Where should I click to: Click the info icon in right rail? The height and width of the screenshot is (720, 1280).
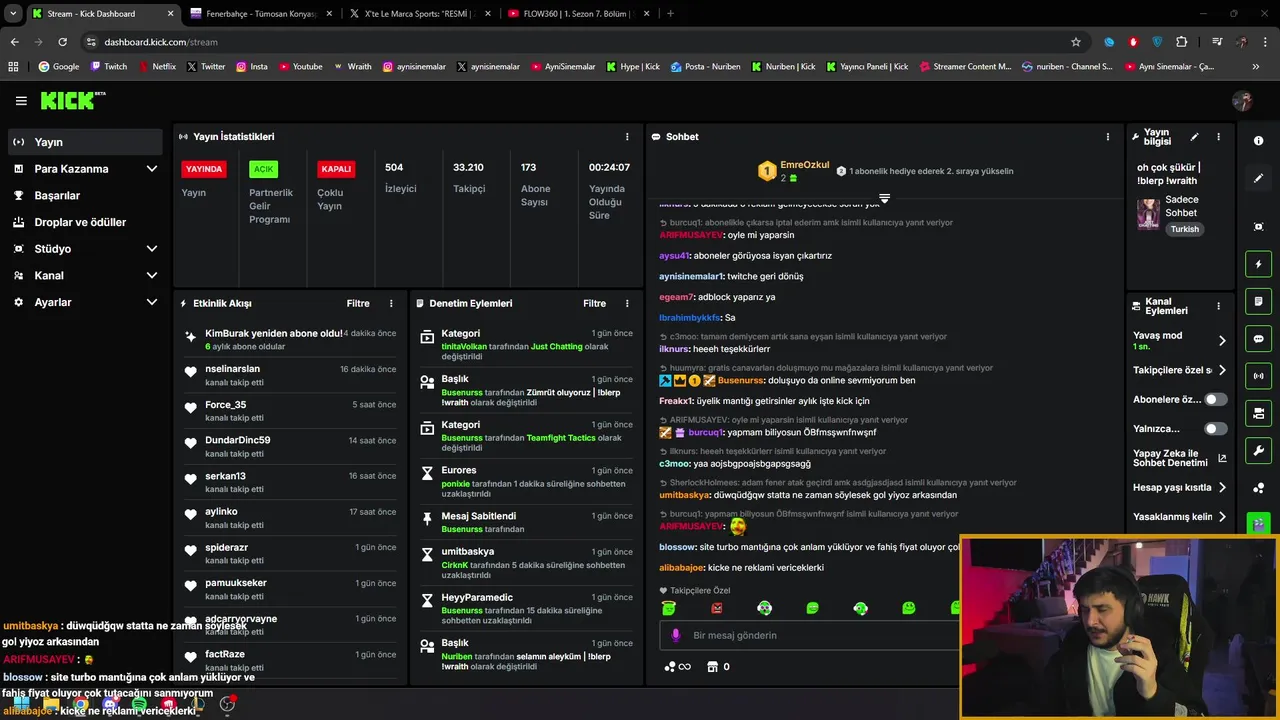(x=1258, y=141)
